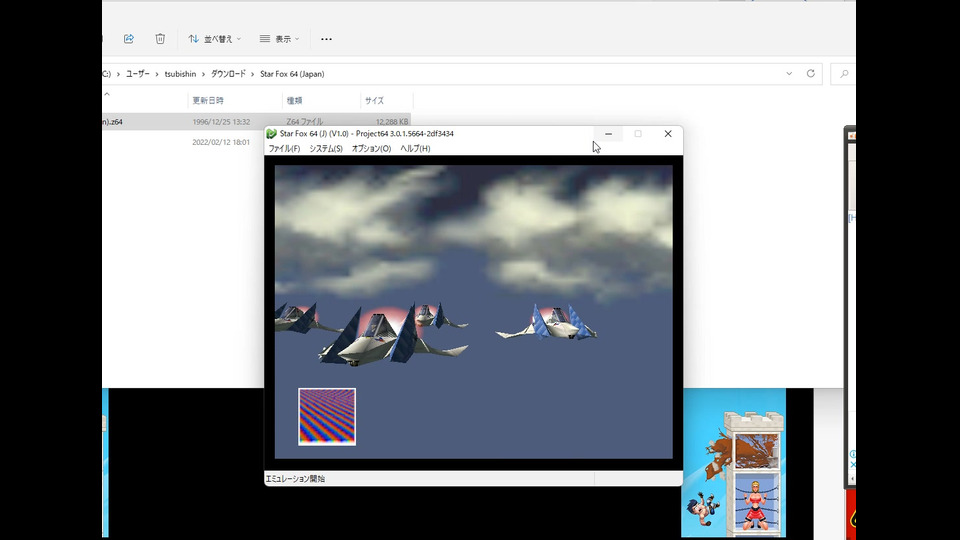This screenshot has height=540, width=960.
Task: Open the 表示 view dropdown
Action: tap(279, 39)
